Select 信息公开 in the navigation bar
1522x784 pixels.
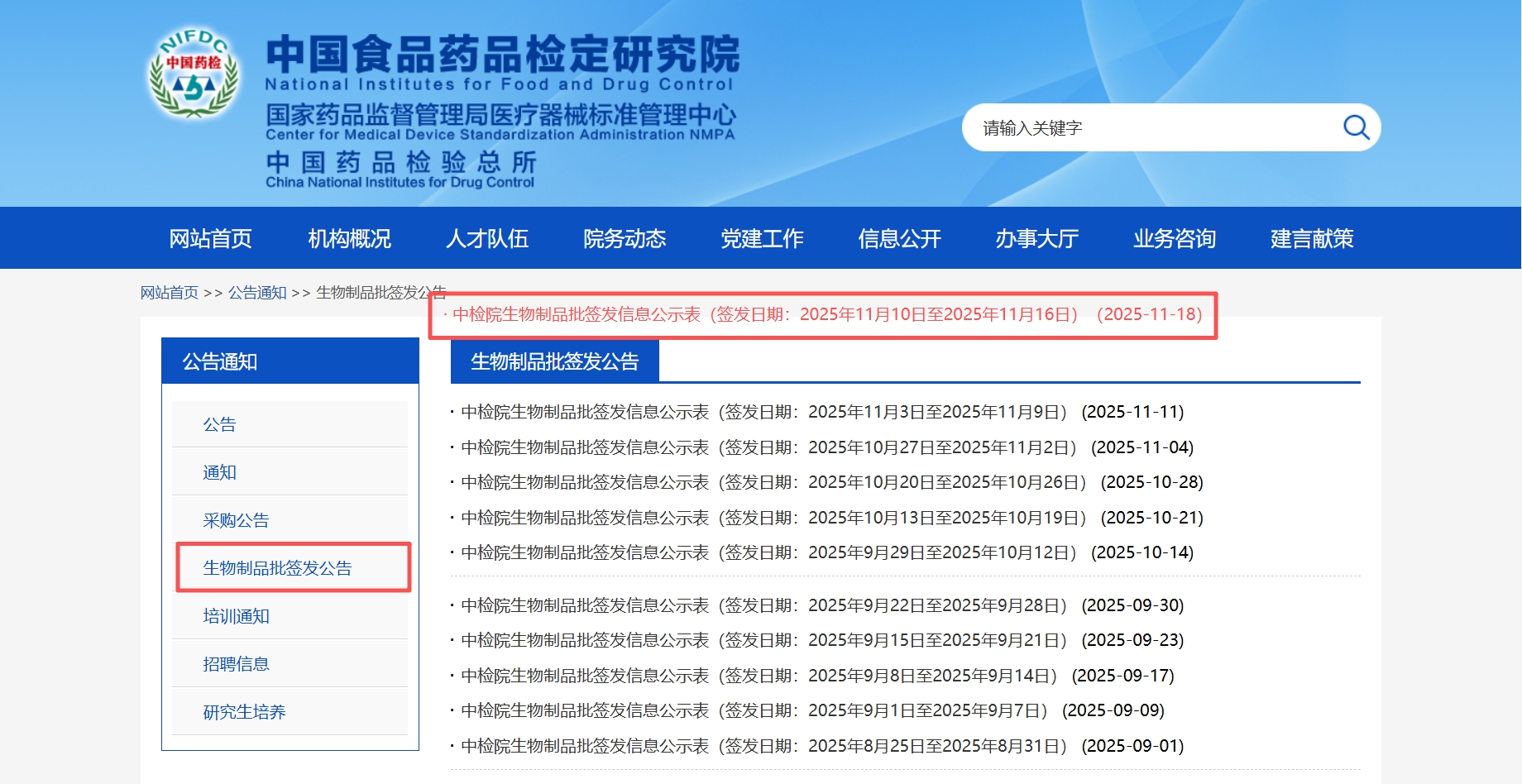(x=900, y=238)
